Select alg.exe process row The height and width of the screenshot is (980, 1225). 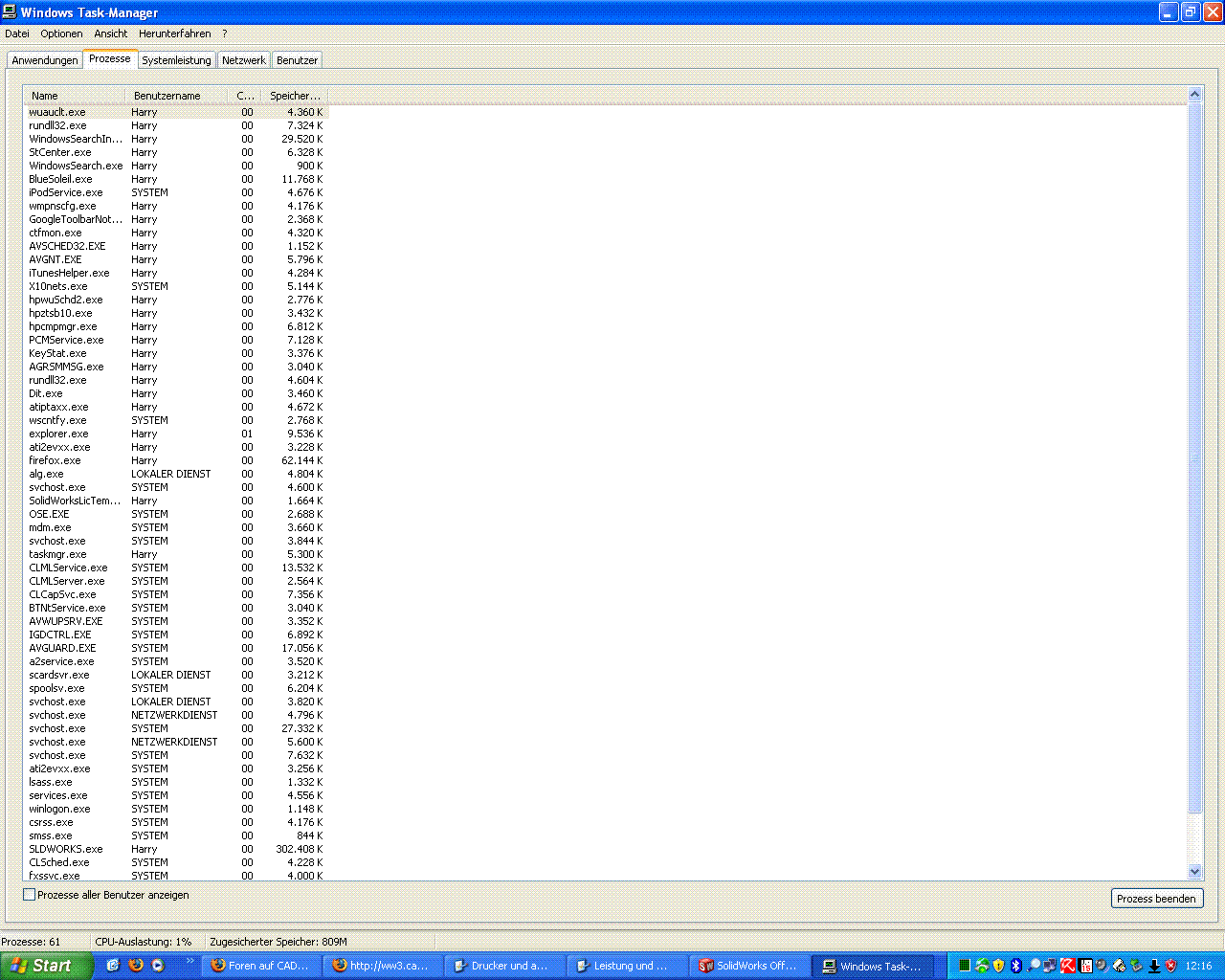point(176,474)
